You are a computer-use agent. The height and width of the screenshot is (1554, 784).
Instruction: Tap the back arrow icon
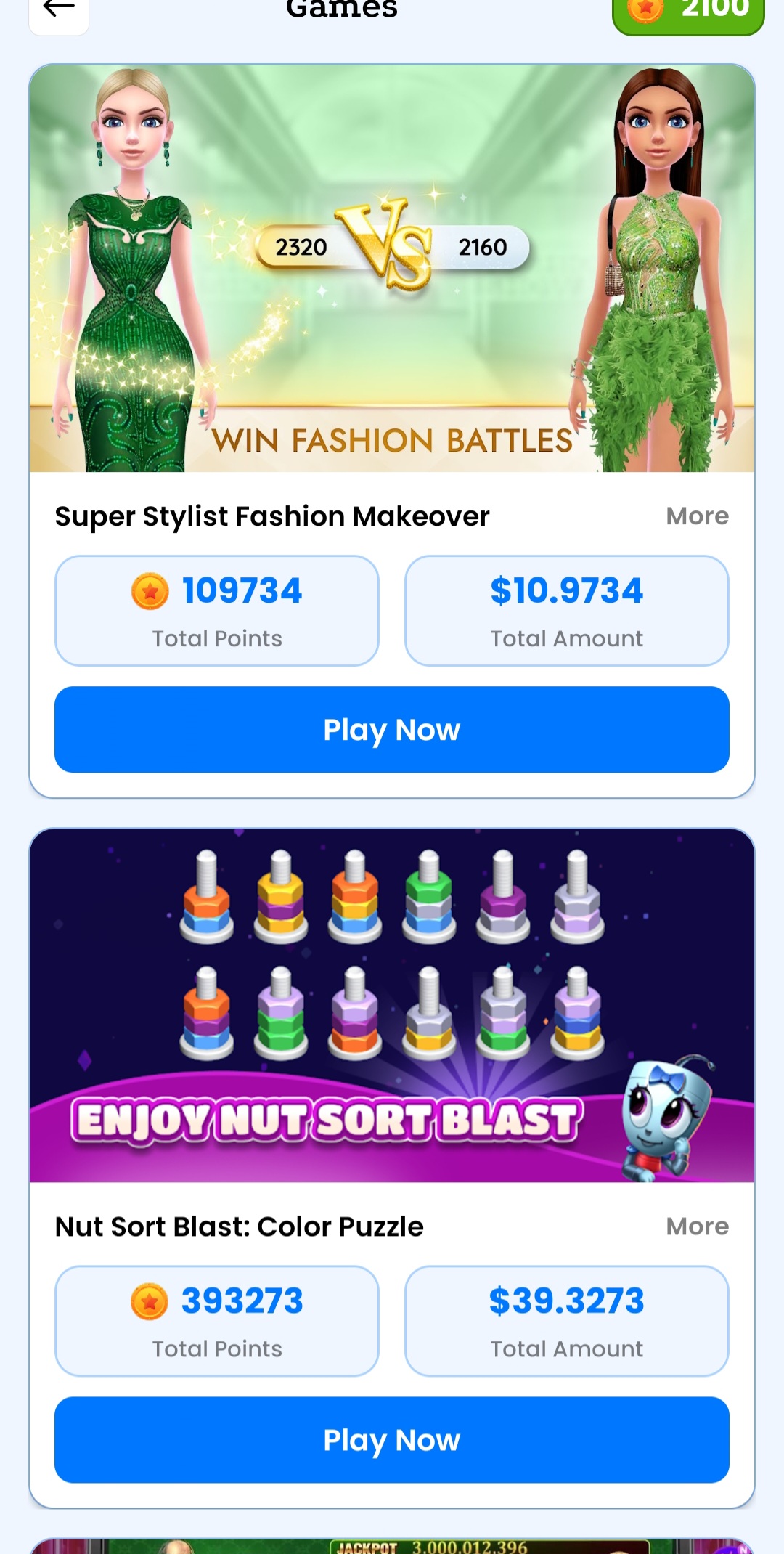59,11
